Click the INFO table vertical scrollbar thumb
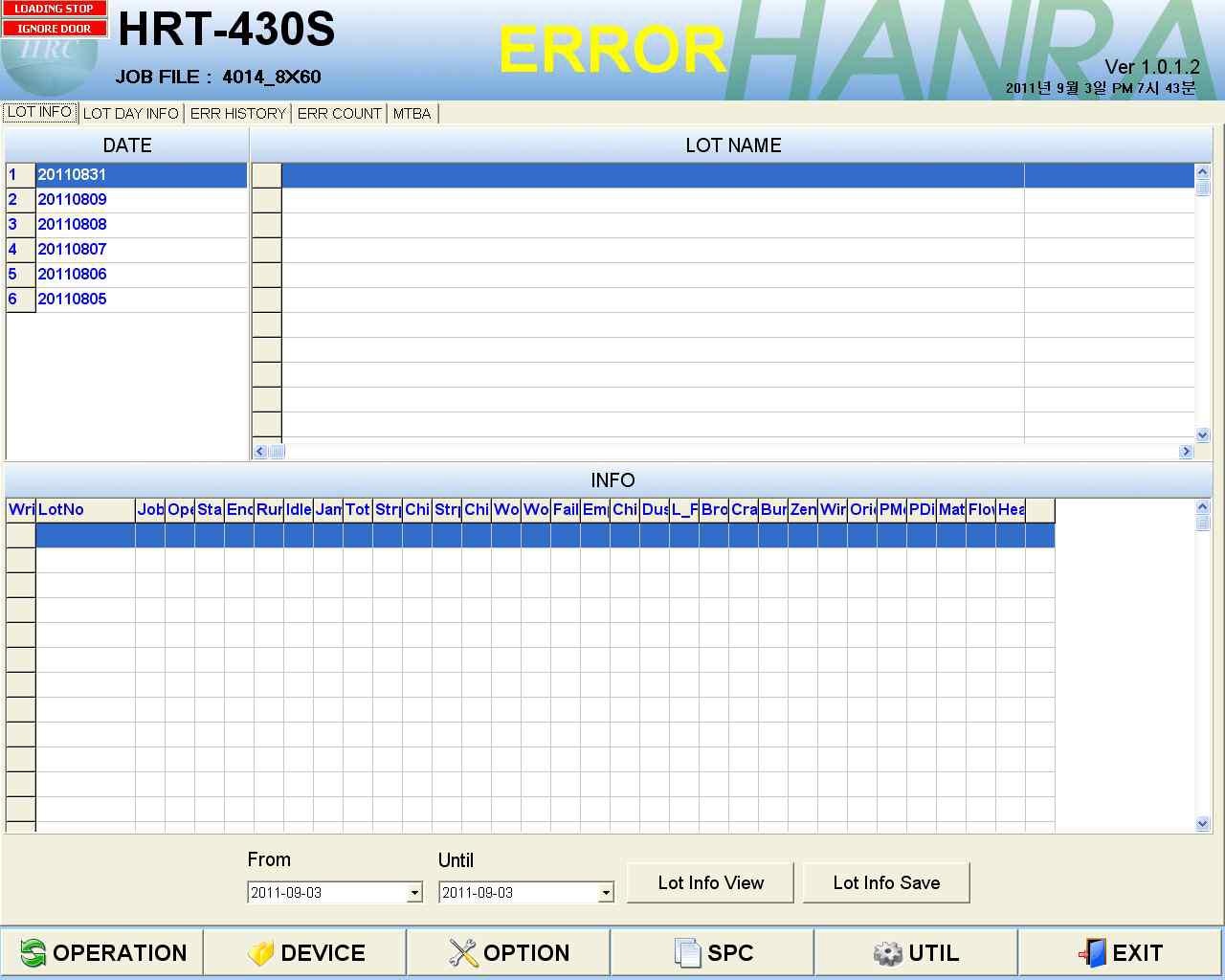 (1203, 523)
